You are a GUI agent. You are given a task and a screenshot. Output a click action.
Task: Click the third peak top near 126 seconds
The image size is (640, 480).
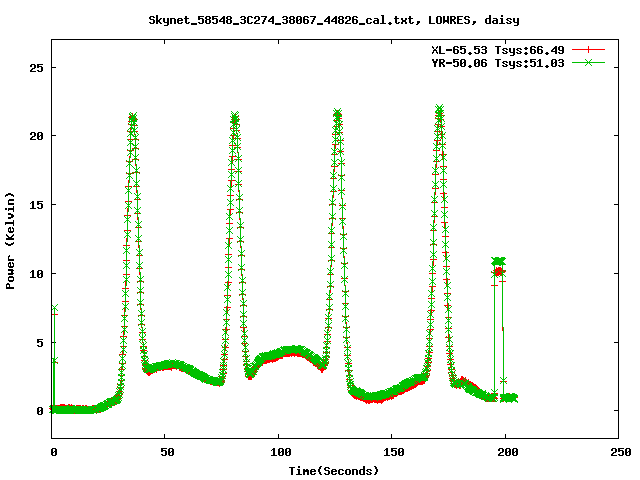click(337, 113)
